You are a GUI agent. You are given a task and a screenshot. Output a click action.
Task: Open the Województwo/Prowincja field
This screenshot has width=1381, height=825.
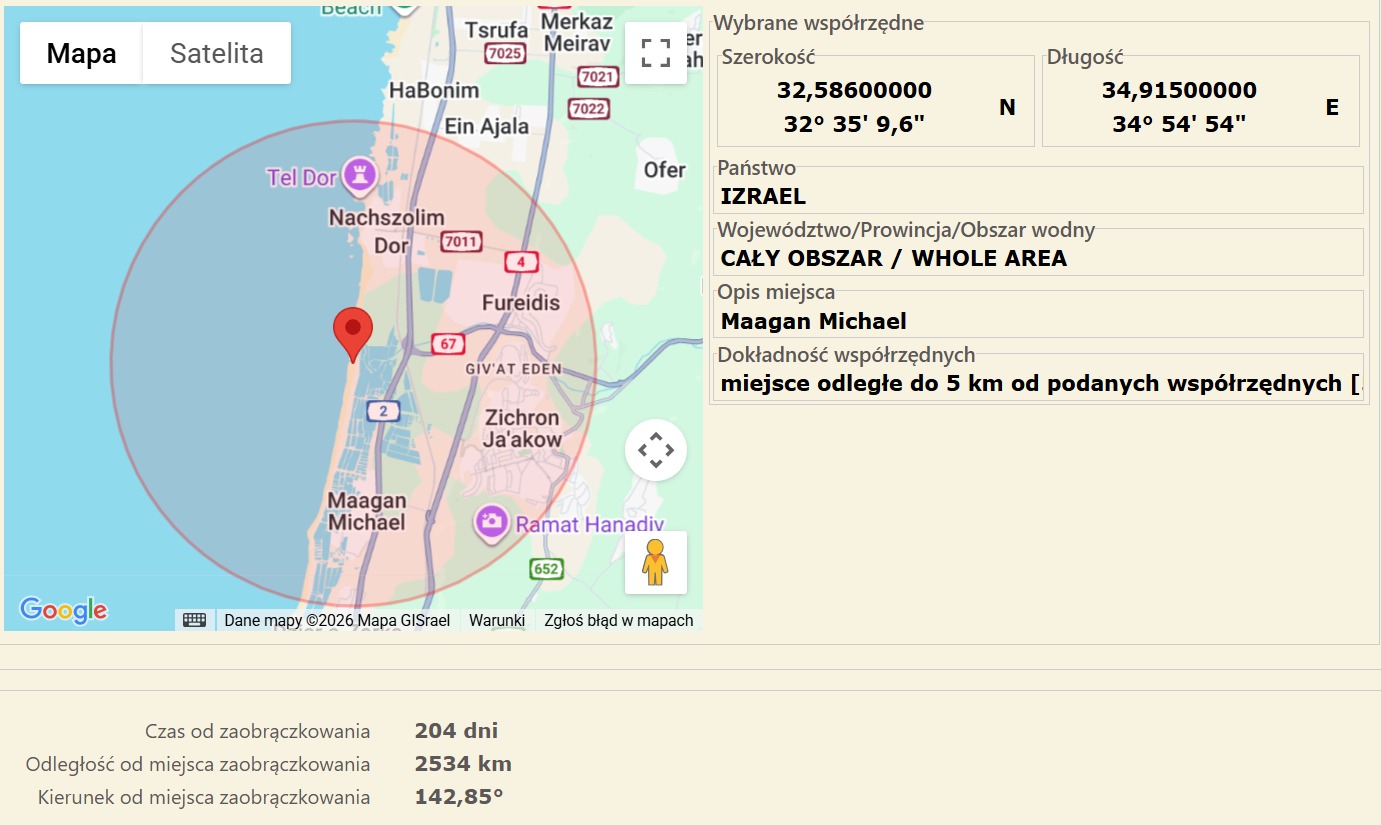[1038, 258]
